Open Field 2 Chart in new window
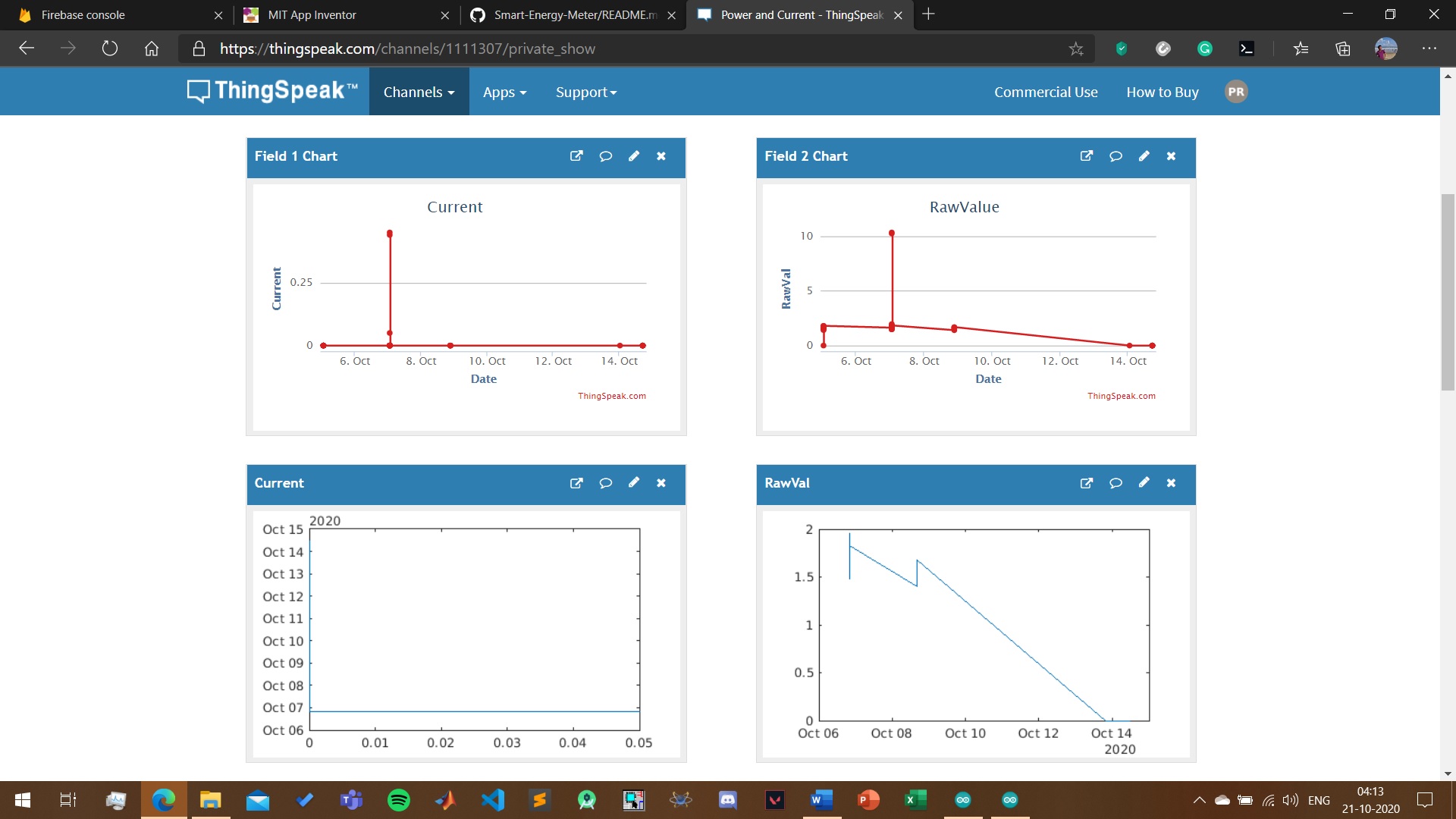Image resolution: width=1456 pixels, height=819 pixels. click(1086, 156)
